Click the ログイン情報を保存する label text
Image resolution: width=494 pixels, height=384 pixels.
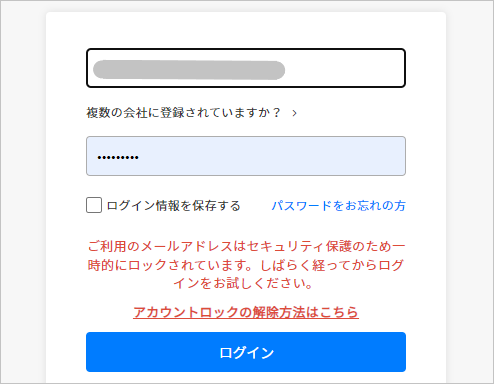(x=173, y=206)
